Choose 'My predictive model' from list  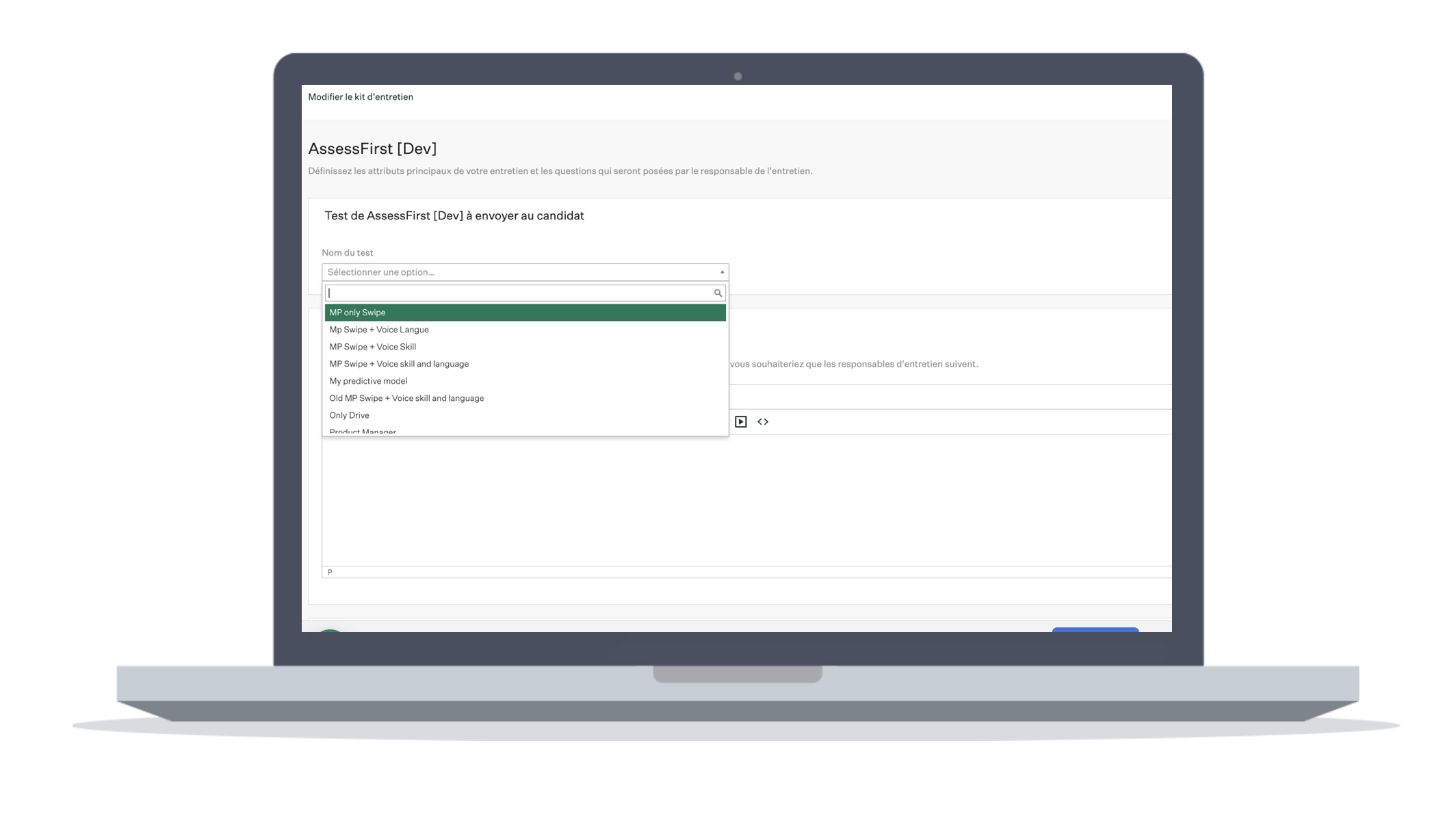pos(368,381)
